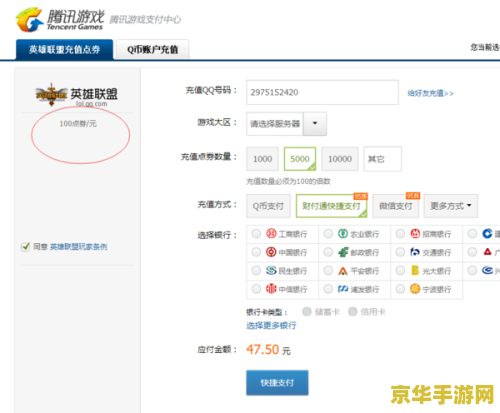Click the 交通银行 bank logo icon

pos(415,252)
